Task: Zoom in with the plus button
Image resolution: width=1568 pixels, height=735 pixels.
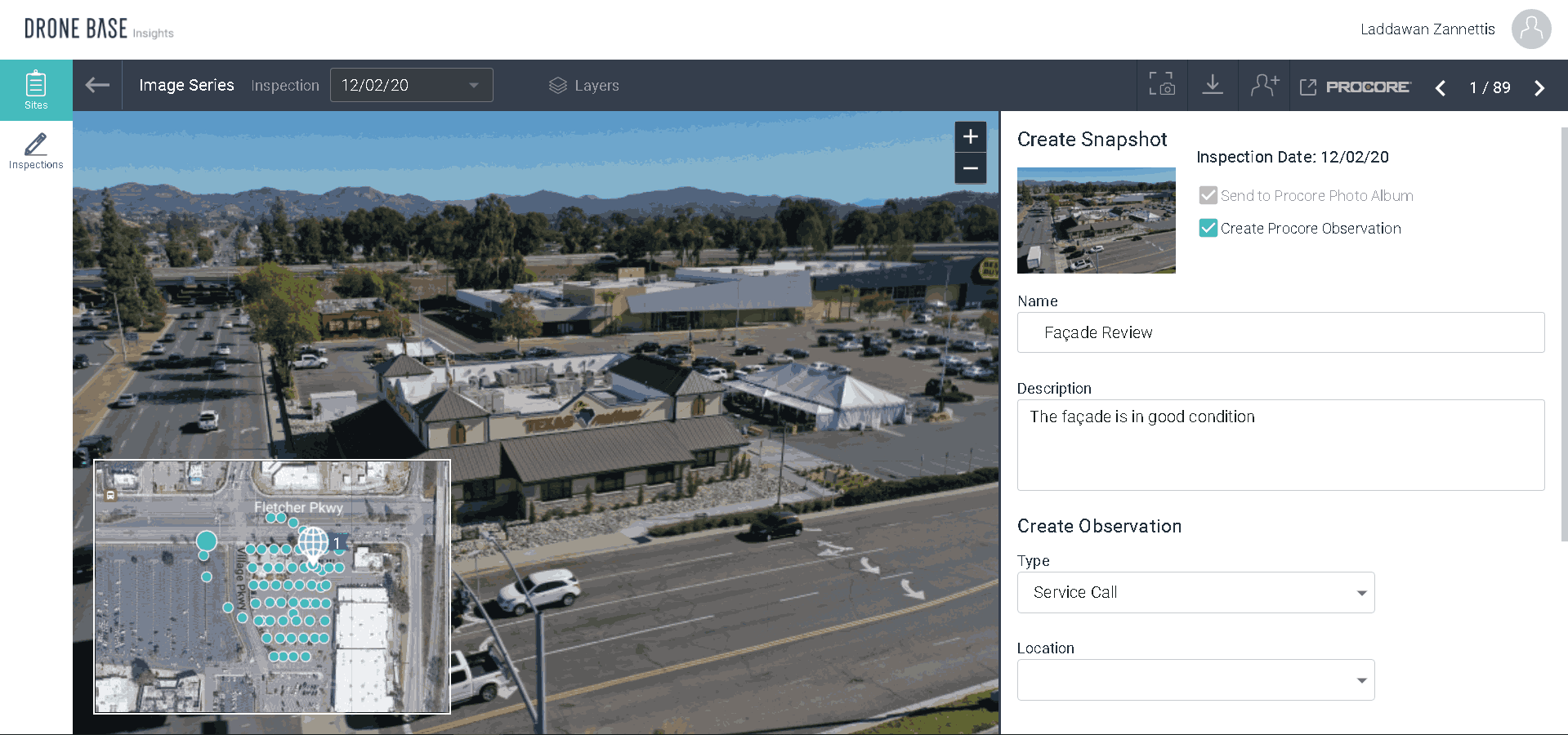Action: point(971,136)
